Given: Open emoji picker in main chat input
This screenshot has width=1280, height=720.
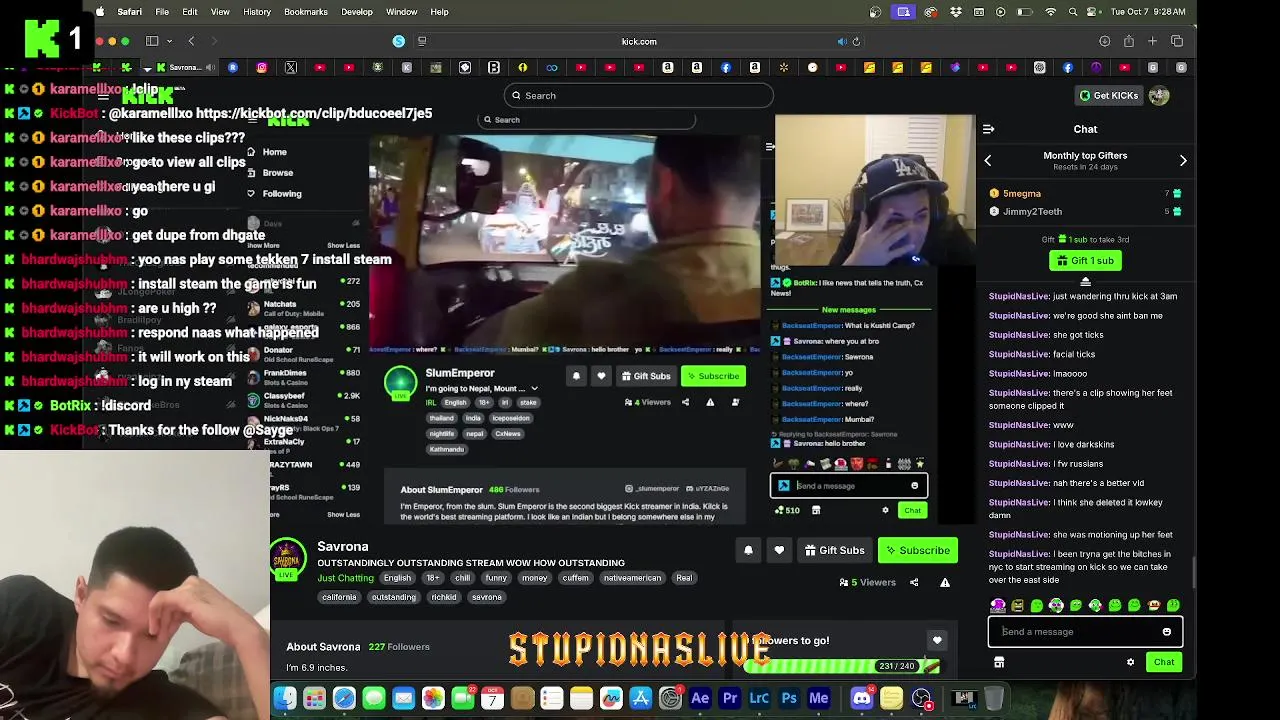Looking at the screenshot, I should 1166,632.
